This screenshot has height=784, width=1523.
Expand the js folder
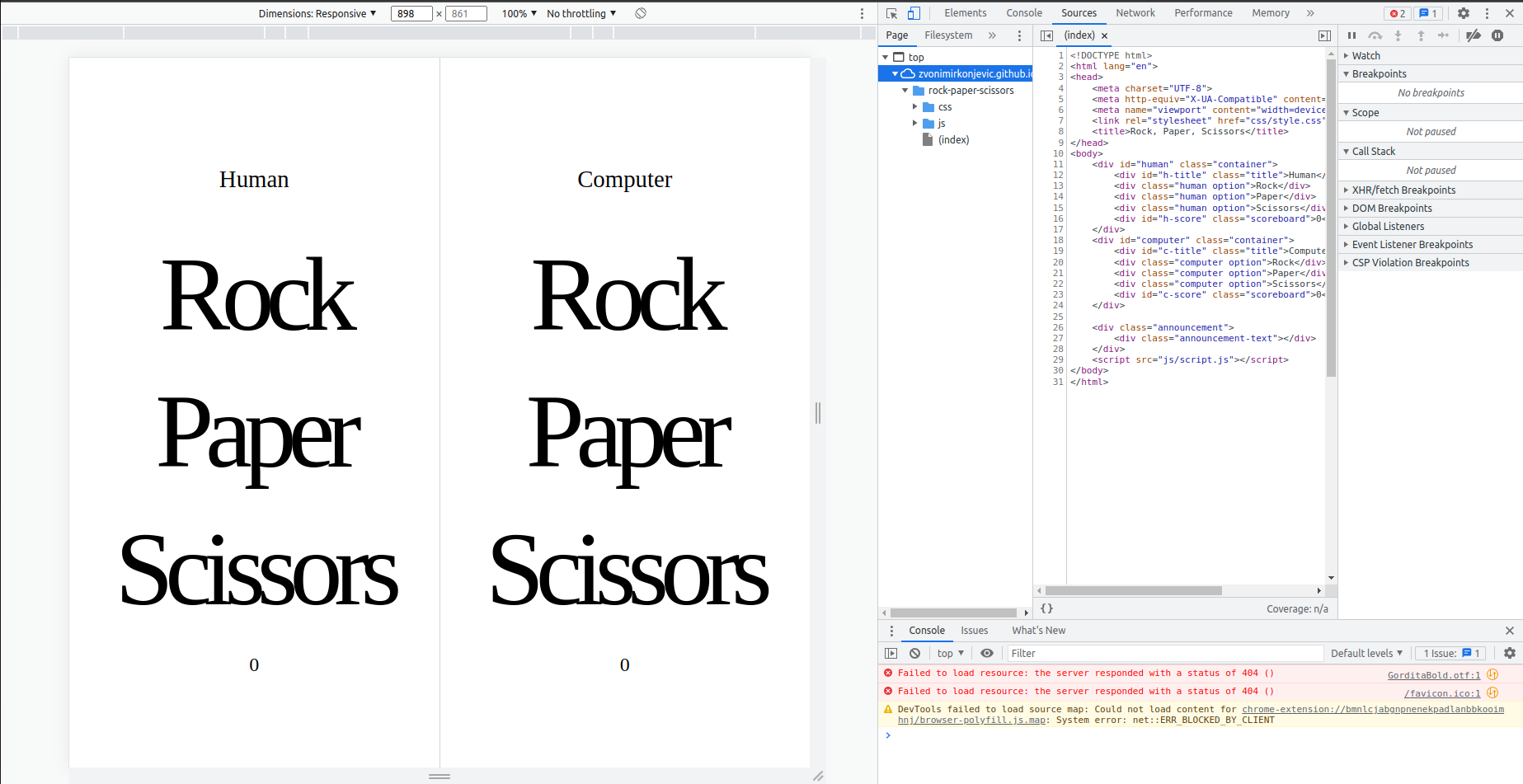coord(915,124)
